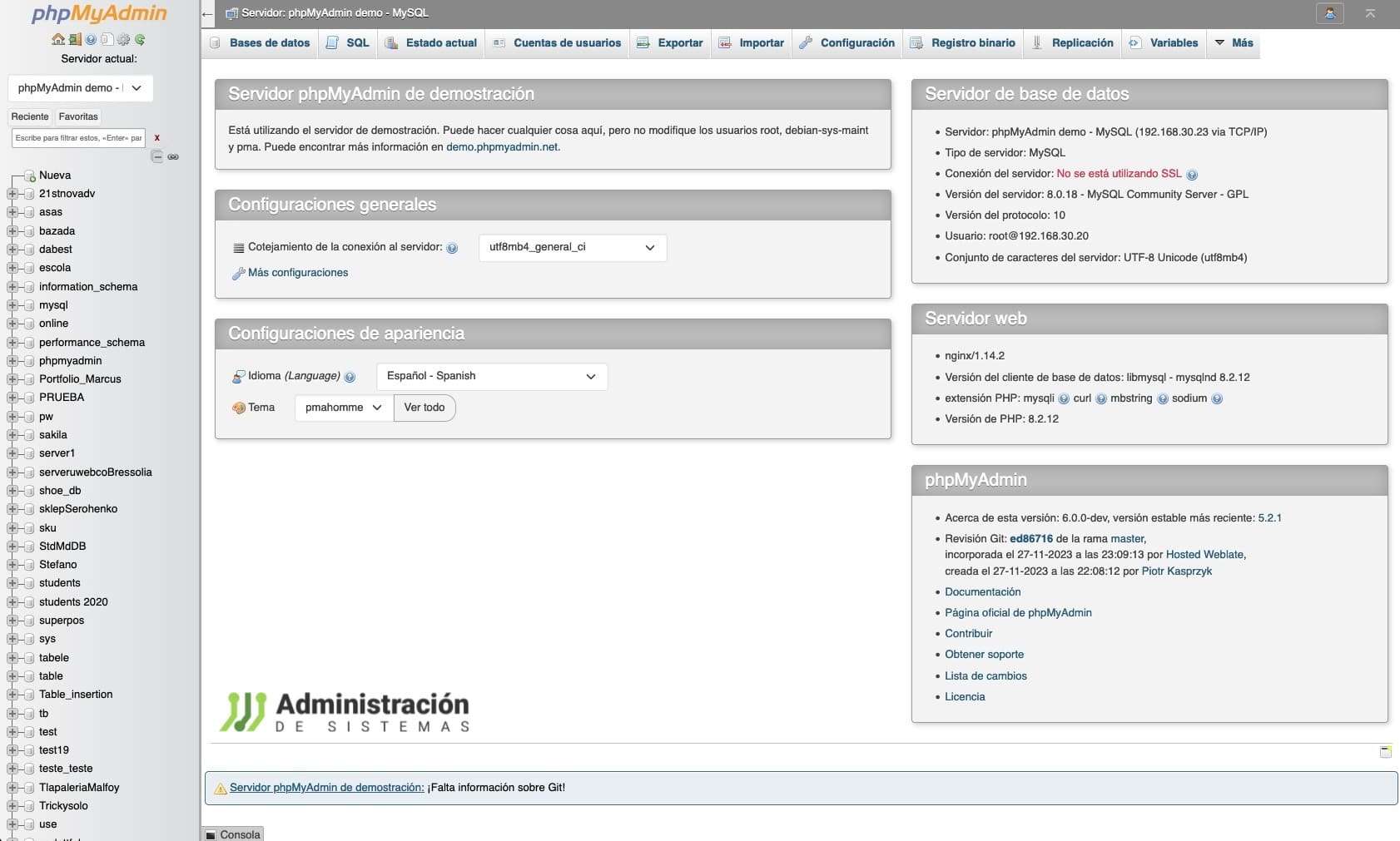This screenshot has height=841, width=1400.
Task: Open phpMyAdmin documentation help icon in sidebar
Action: coord(91,39)
